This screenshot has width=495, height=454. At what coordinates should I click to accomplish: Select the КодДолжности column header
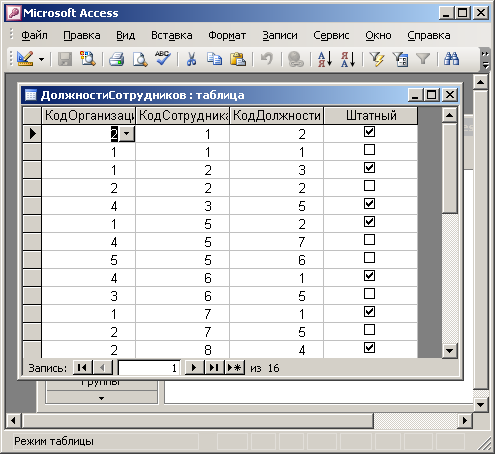276,116
